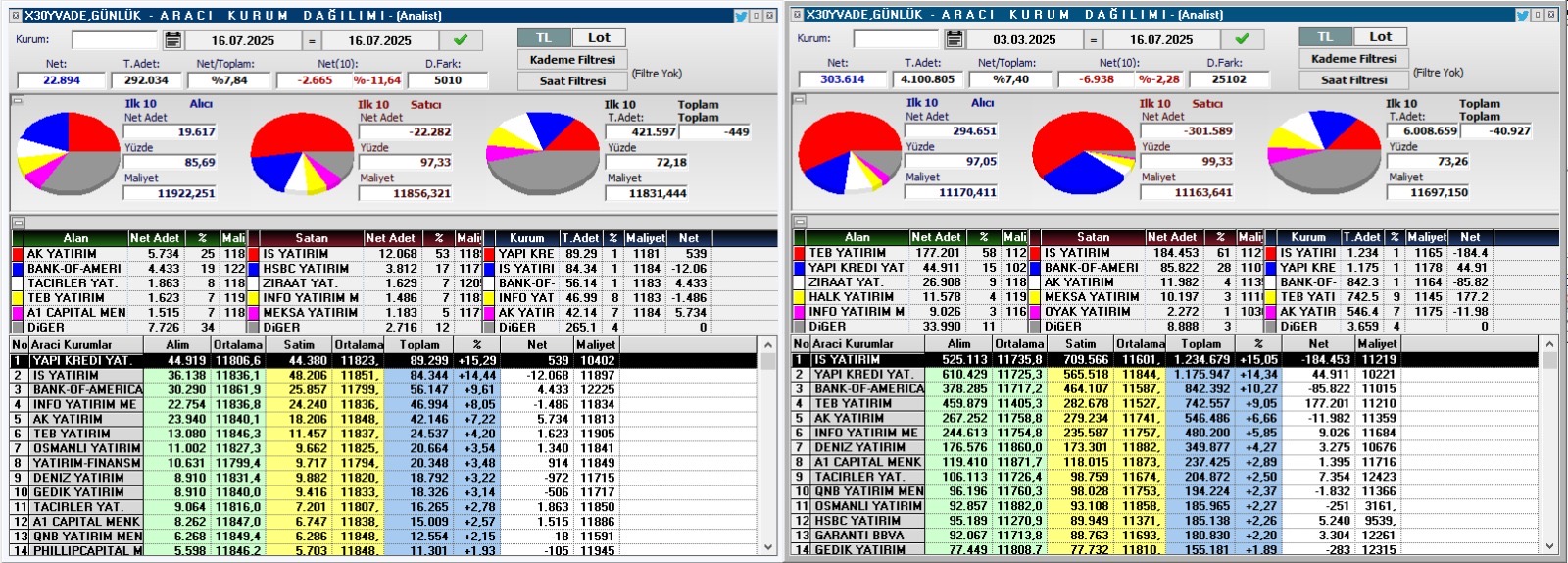Click MEKSA YATIRIM in right Satan table
1568x563 pixels.
tap(1092, 297)
